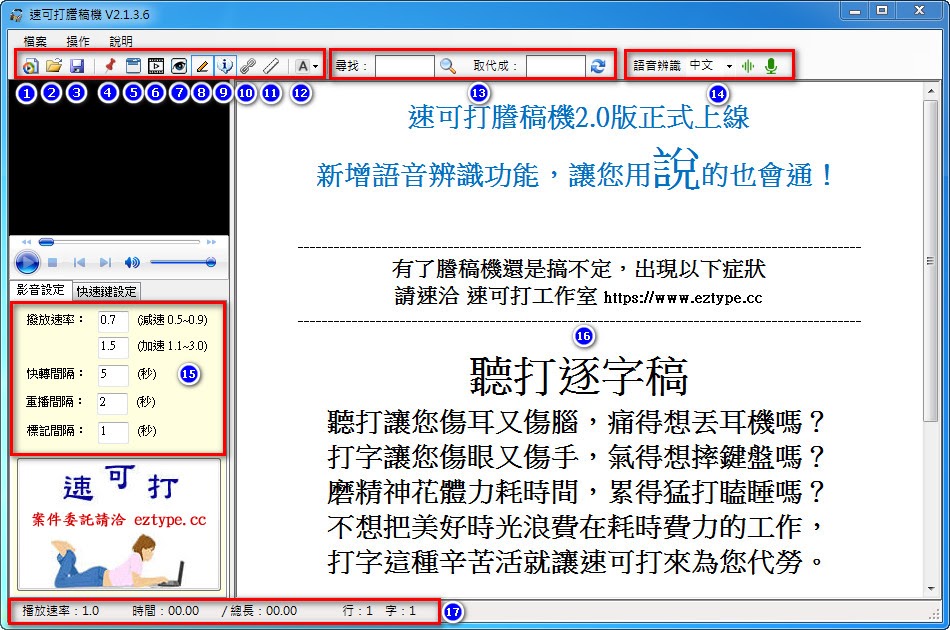Click the 播放速率：1.0 status entry
950x630 pixels.
61,611
